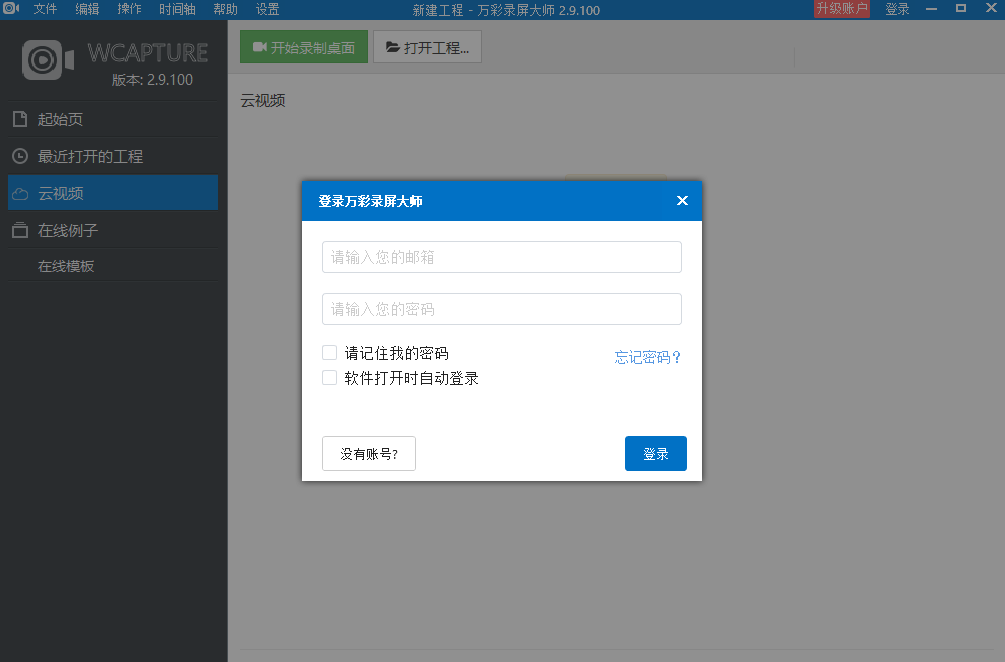Viewport: 1005px width, 662px height.
Task: Click the 没有账号? button
Action: pos(369,454)
